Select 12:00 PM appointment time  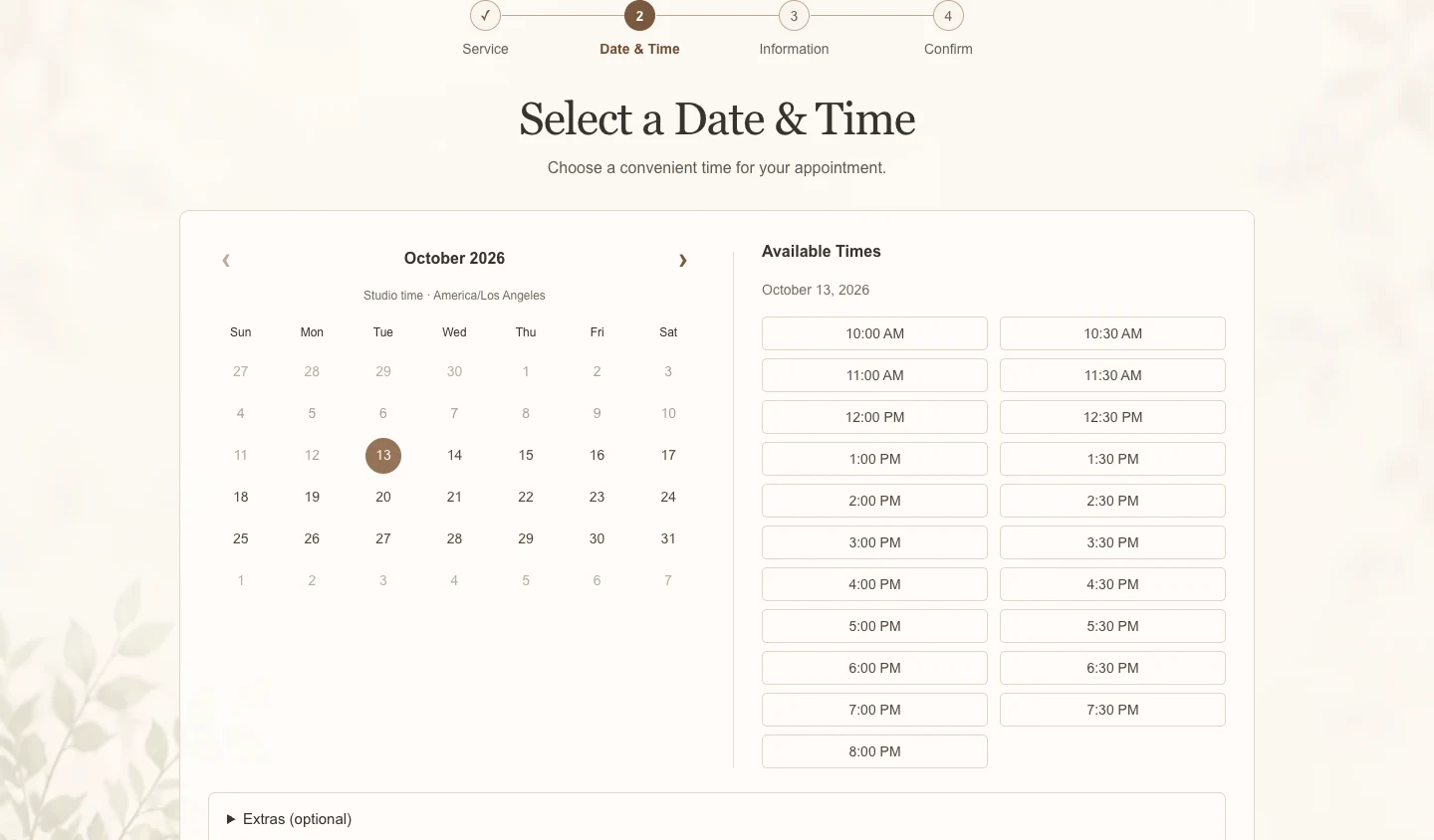point(874,417)
